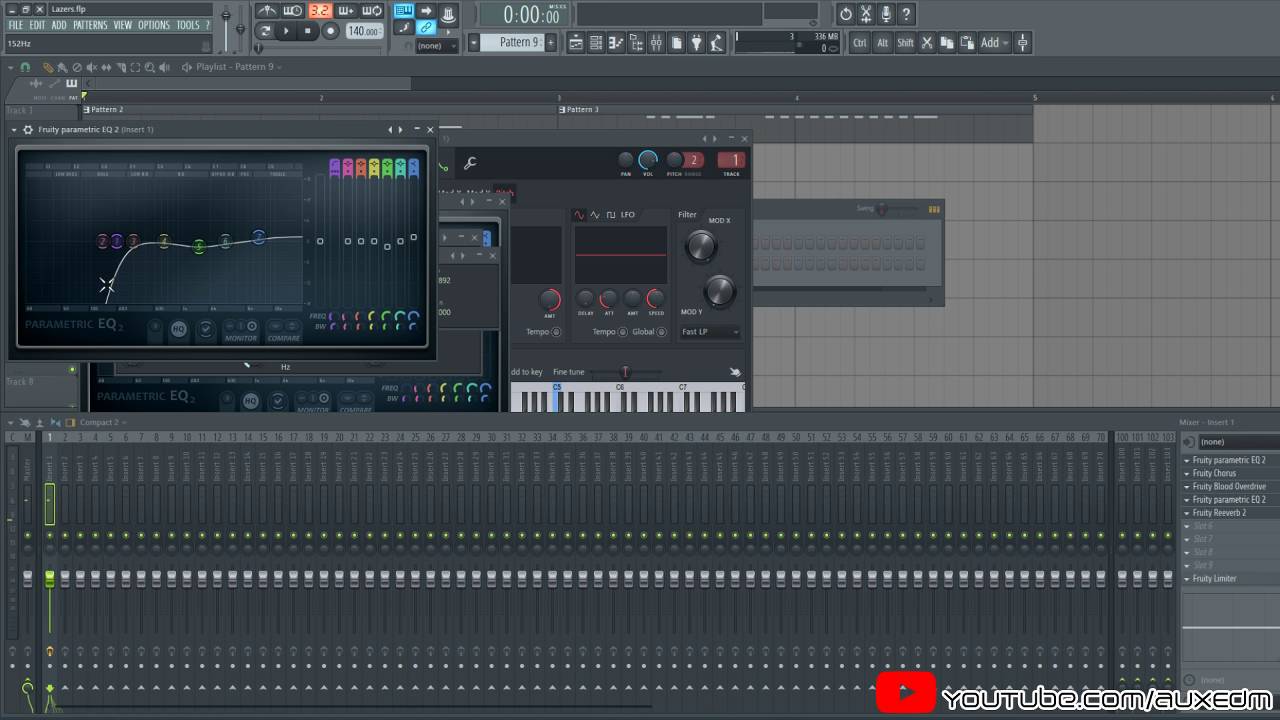Click the undo history circular arrow icon
The height and width of the screenshot is (720, 1280).
pyautogui.click(x=846, y=14)
